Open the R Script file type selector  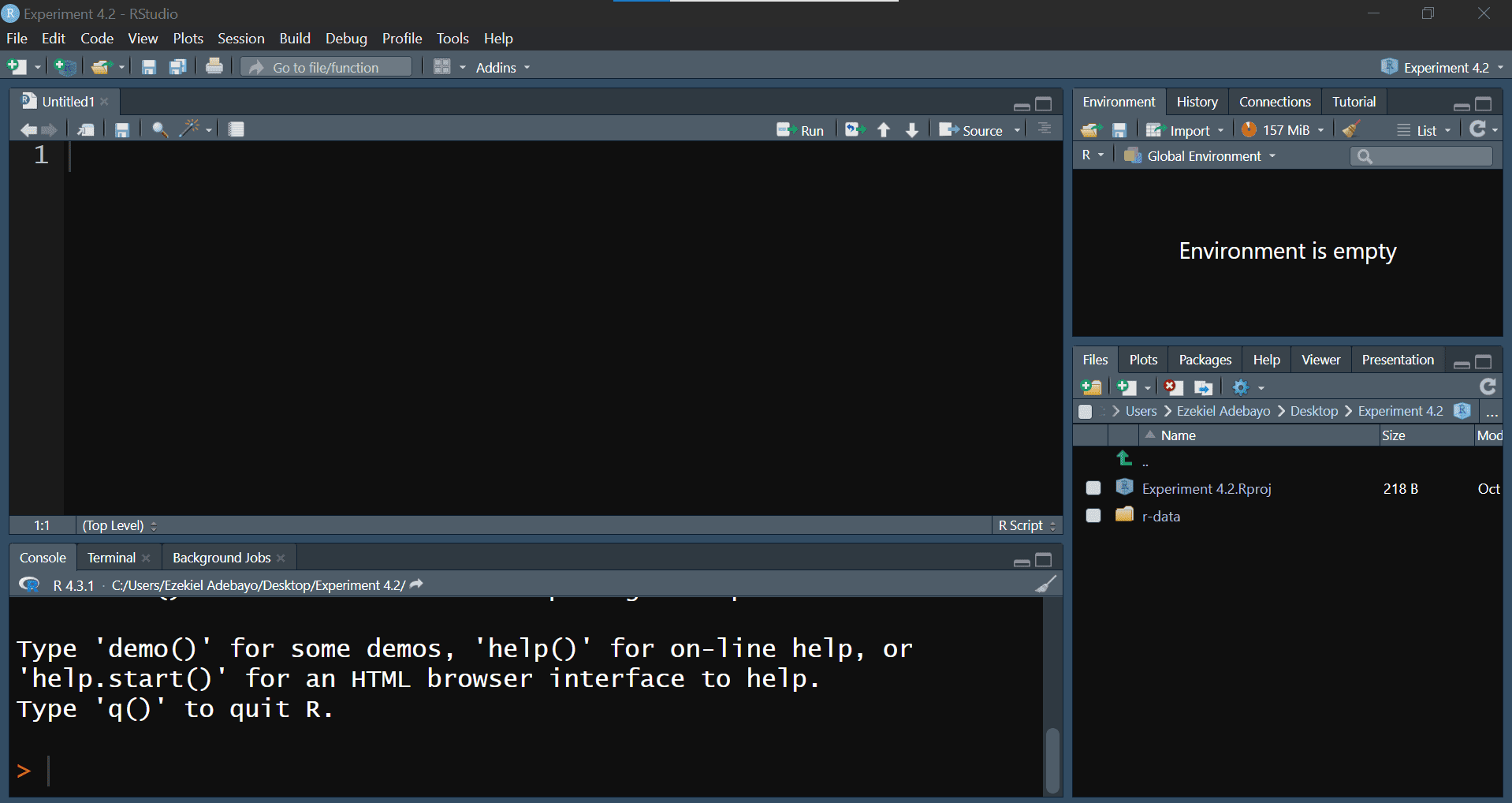click(1027, 525)
